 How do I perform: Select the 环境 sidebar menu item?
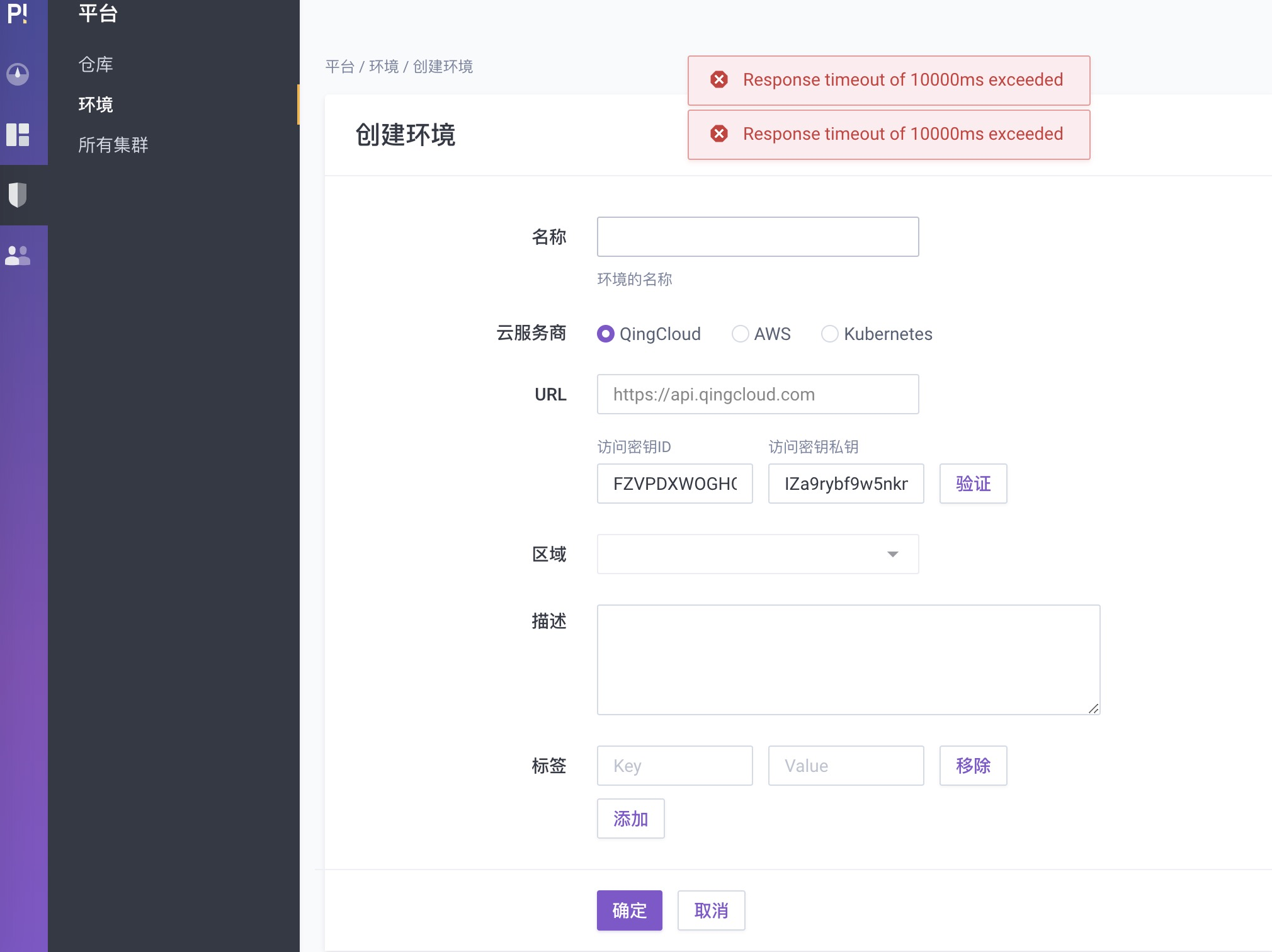tap(94, 105)
